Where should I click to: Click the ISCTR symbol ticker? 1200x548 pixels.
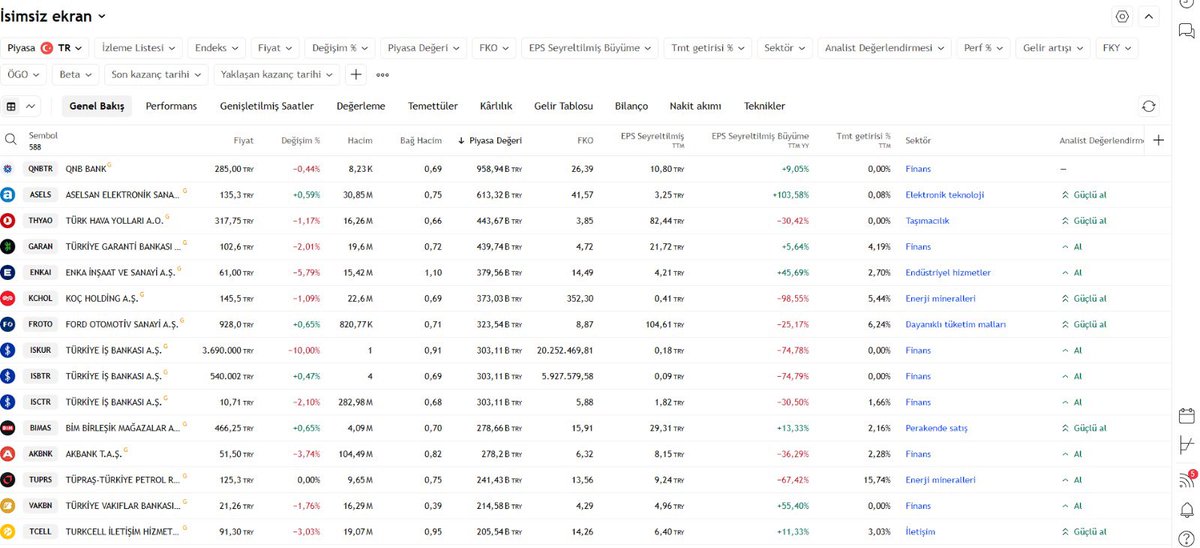tap(41, 402)
